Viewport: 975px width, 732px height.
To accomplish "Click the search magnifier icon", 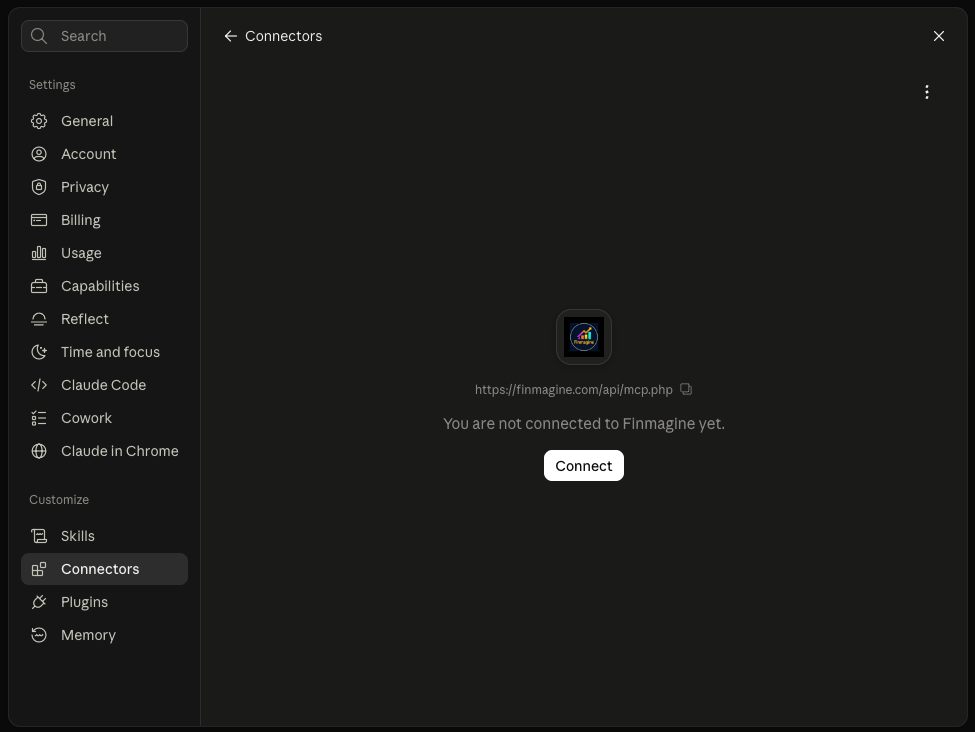I will tap(39, 36).
